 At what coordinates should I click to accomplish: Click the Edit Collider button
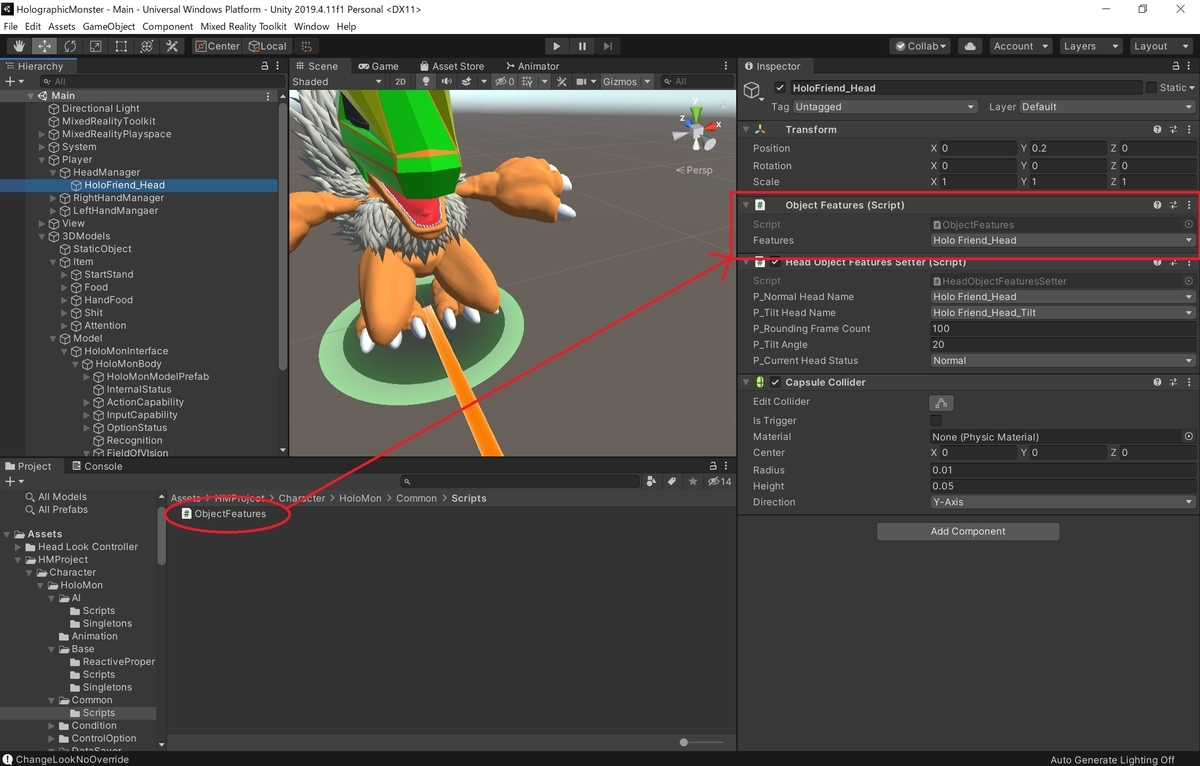tap(941, 403)
